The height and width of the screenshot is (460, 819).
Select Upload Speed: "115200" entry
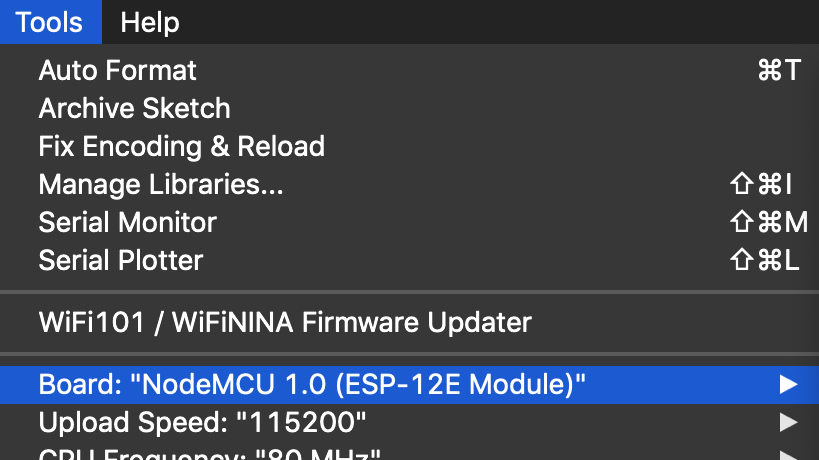point(410,422)
